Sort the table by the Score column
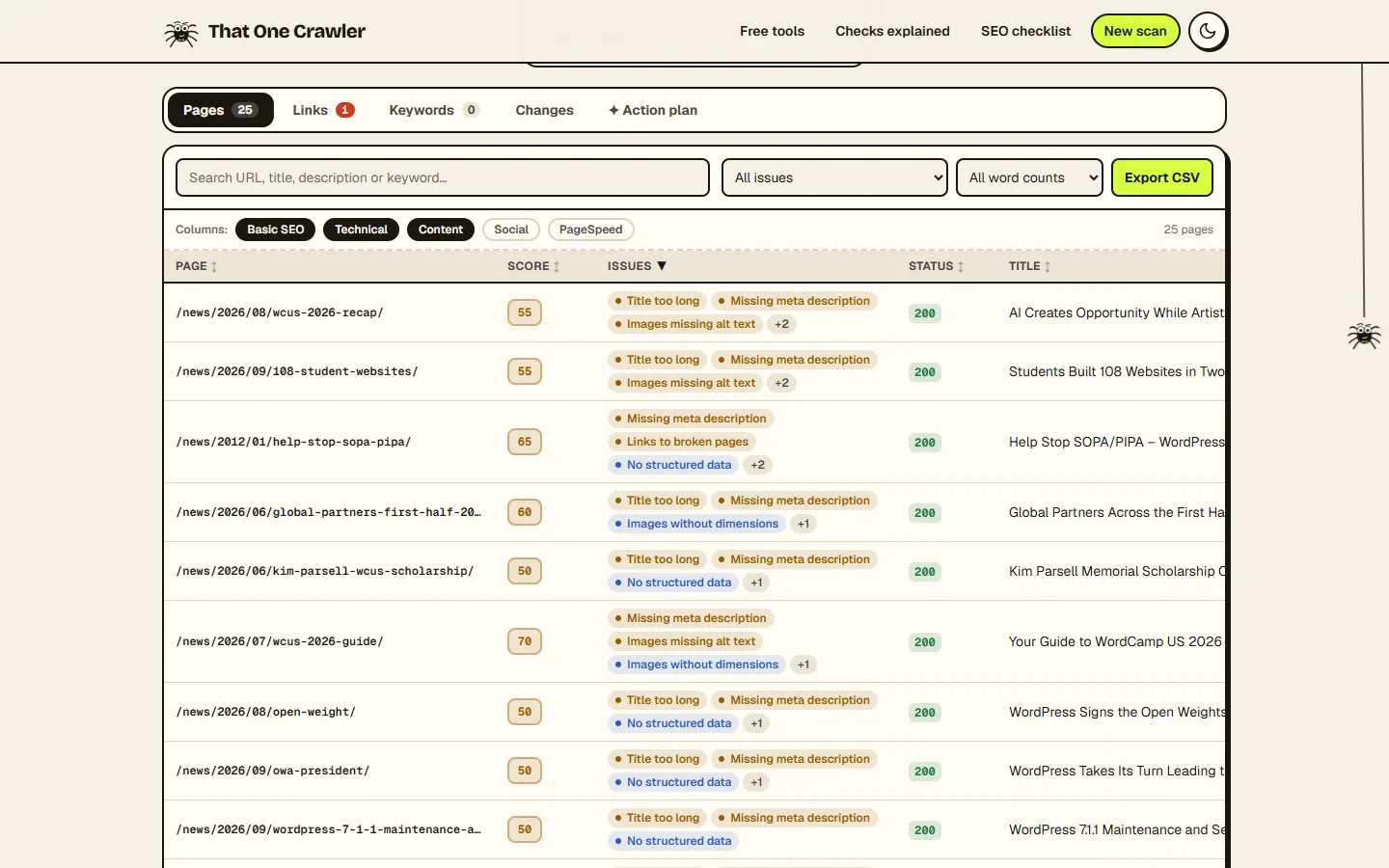 coord(533,266)
